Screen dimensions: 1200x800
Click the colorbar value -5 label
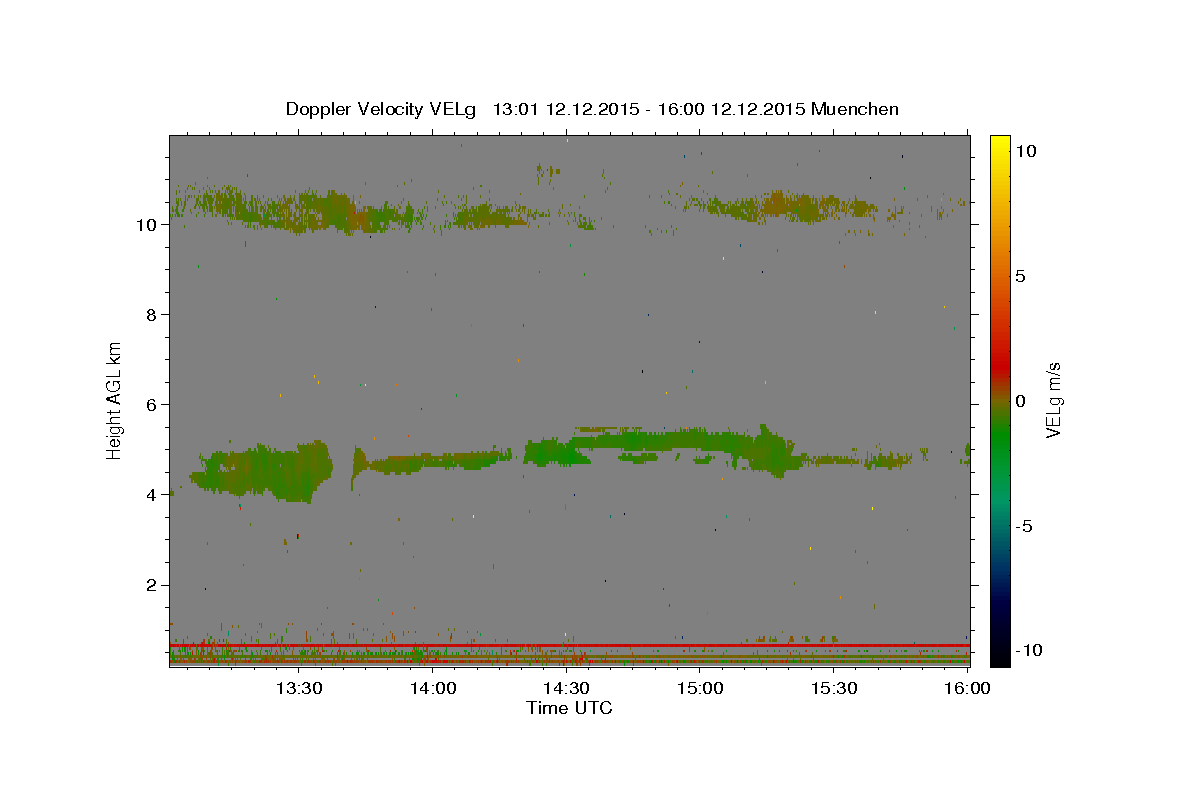pyautogui.click(x=1025, y=526)
